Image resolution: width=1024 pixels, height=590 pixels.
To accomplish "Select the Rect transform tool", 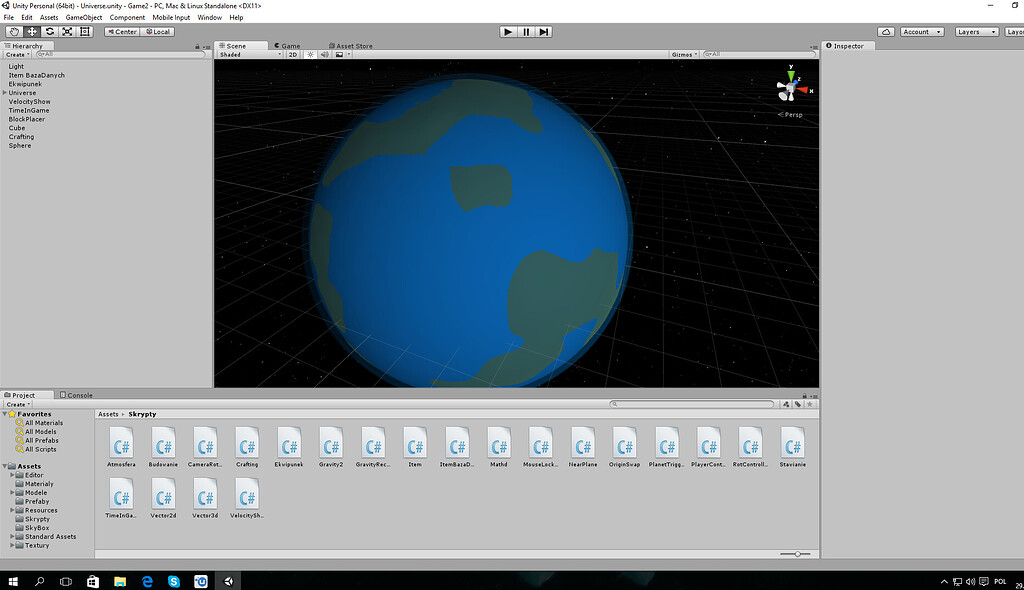I will (x=85, y=31).
